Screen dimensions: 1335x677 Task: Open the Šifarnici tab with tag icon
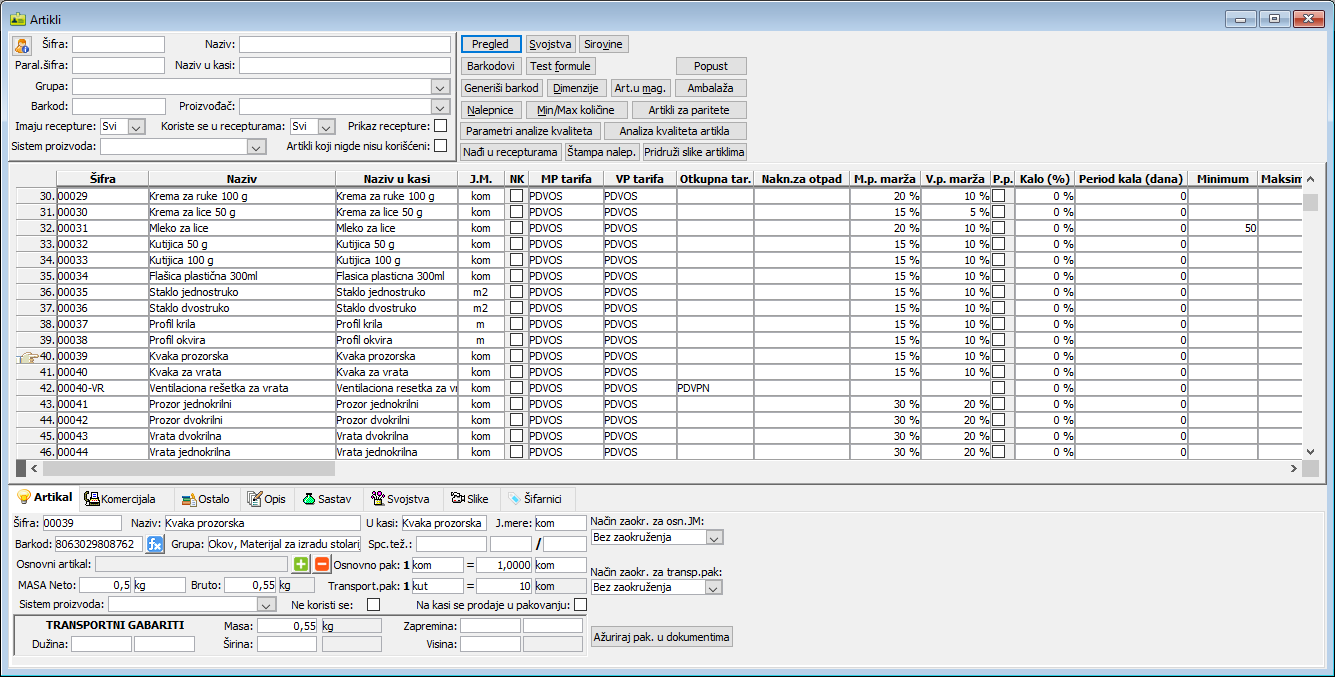535,498
